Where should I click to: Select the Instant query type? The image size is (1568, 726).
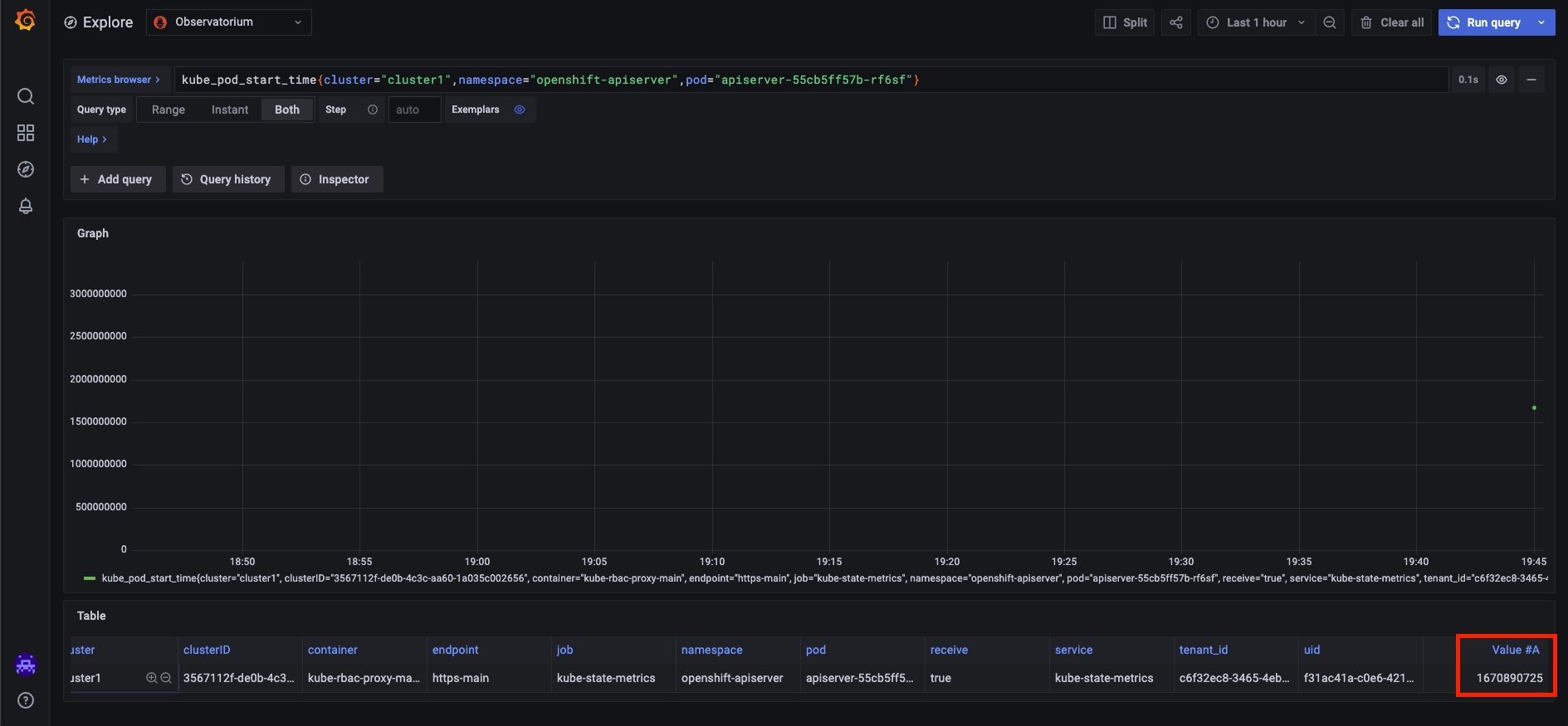[230, 110]
